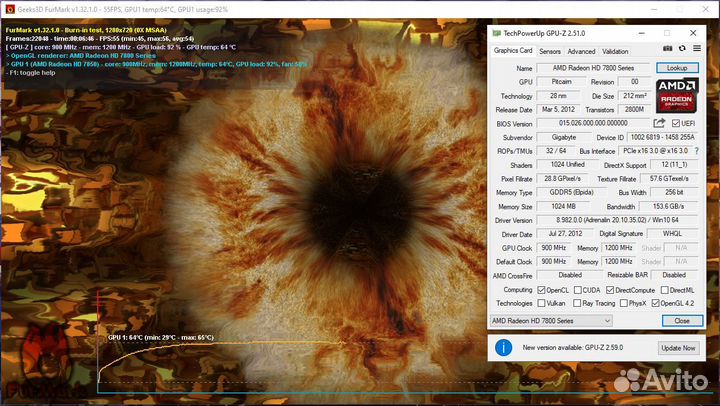This screenshot has height=406, width=720.
Task: Click the DirectX Support 12 (11_1) value
Action: click(x=674, y=164)
